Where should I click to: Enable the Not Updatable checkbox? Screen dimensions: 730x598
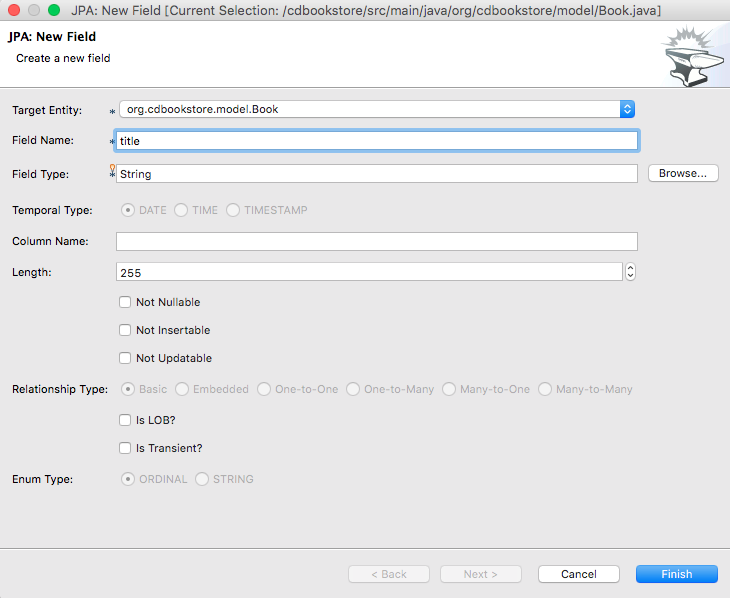click(x=125, y=358)
